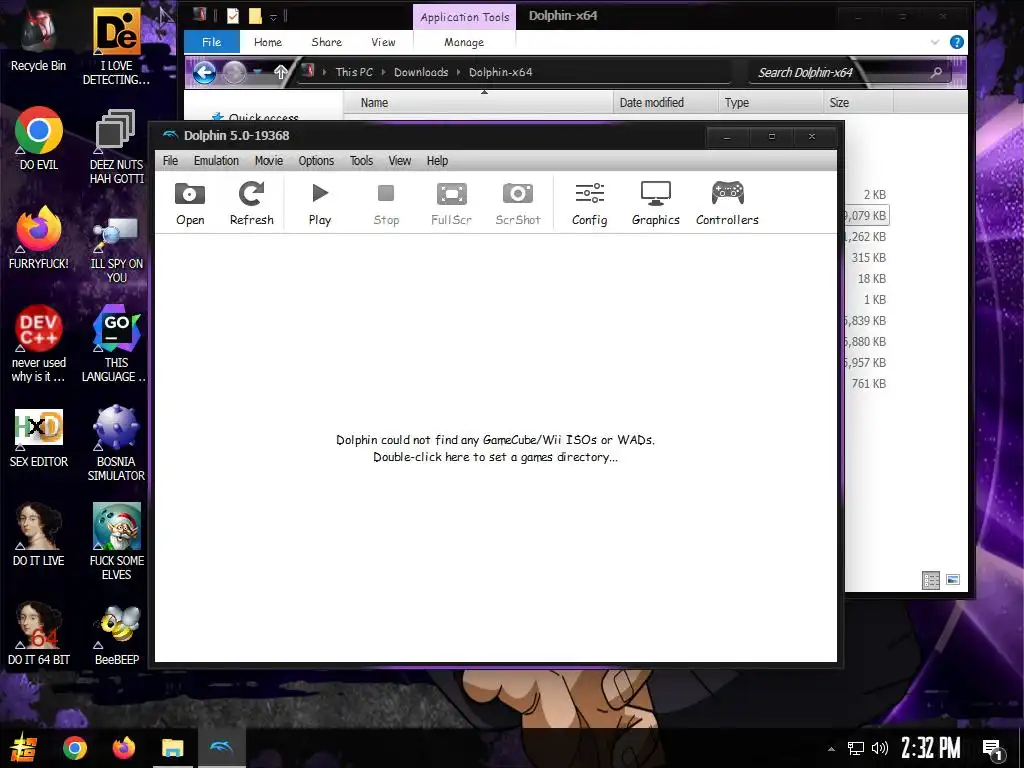1024x768 pixels.
Task: Go forward using the Explorer forward arrow
Action: click(x=234, y=72)
